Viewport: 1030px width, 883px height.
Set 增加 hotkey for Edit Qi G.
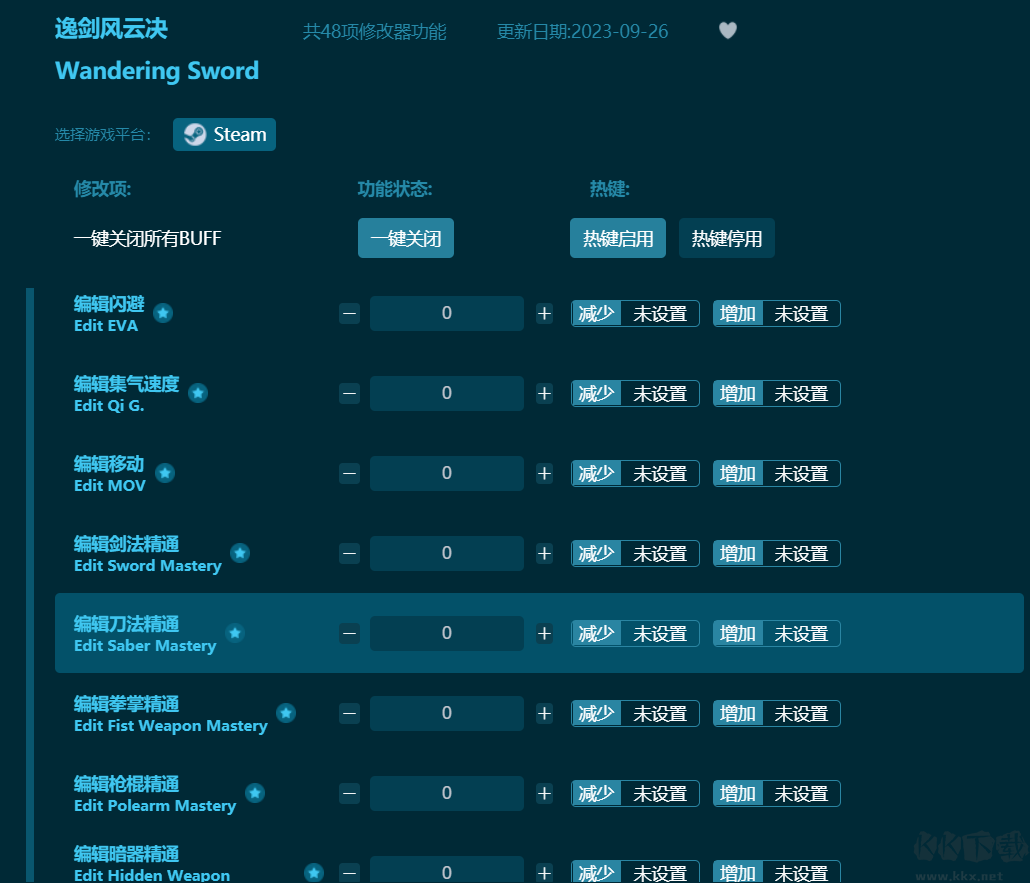pos(776,394)
